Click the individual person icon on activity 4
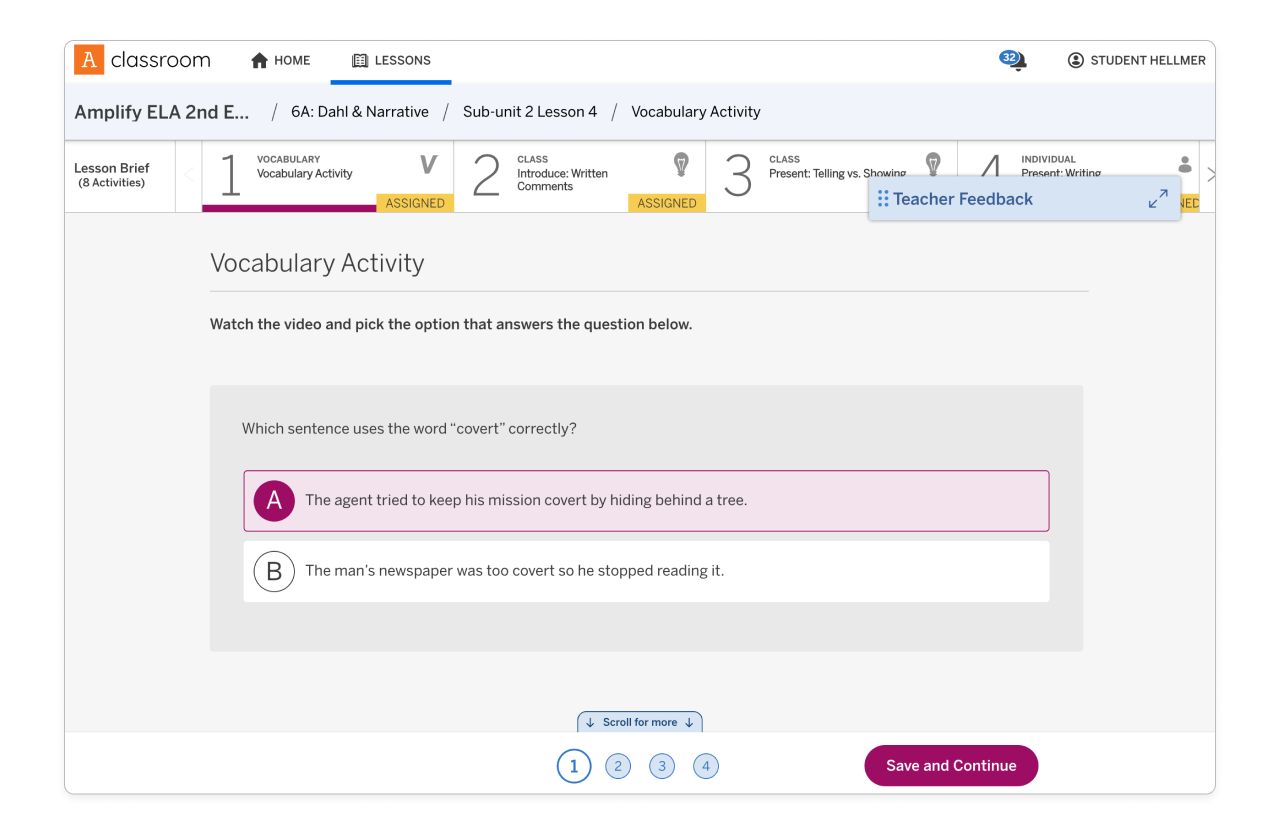 click(1184, 164)
